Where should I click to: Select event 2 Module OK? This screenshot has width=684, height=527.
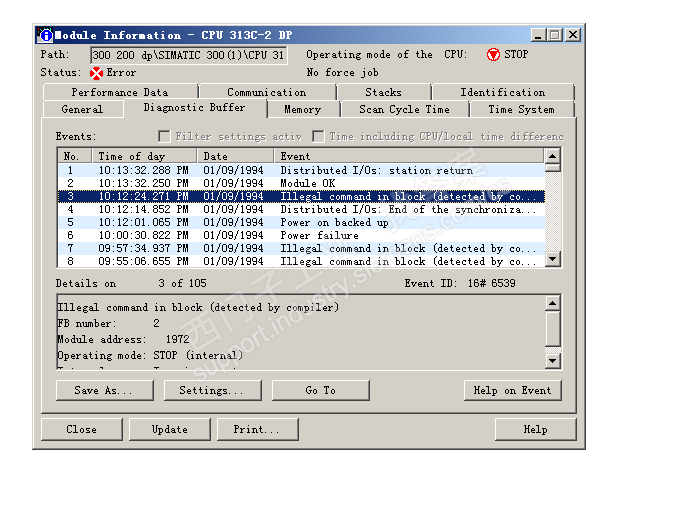coord(301,183)
